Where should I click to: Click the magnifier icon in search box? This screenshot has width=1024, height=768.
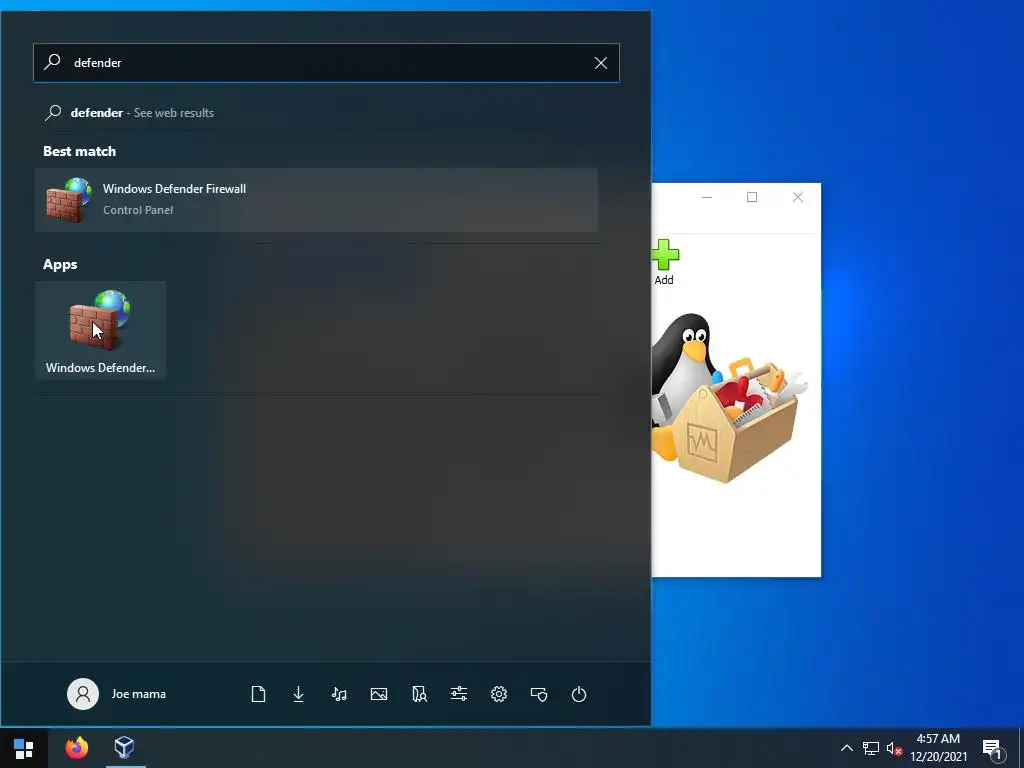[52, 62]
